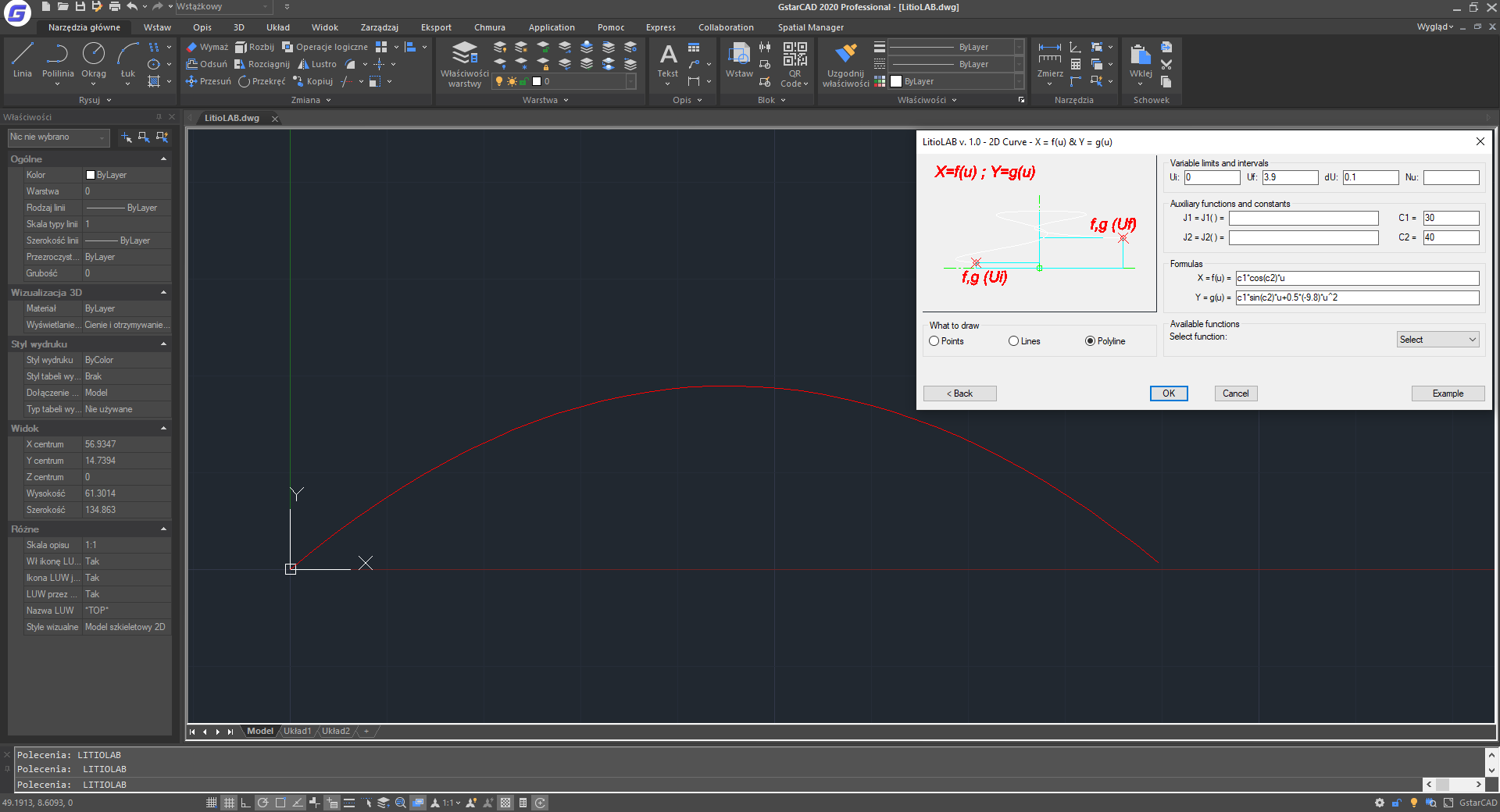Open Operacje logiczne boolean operations
The height and width of the screenshot is (812, 1500).
pyautogui.click(x=325, y=47)
